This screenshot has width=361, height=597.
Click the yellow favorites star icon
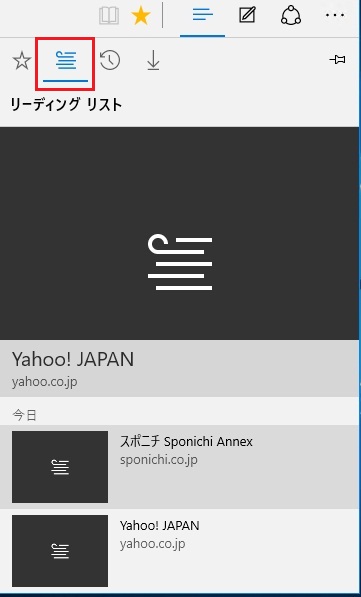(x=141, y=16)
